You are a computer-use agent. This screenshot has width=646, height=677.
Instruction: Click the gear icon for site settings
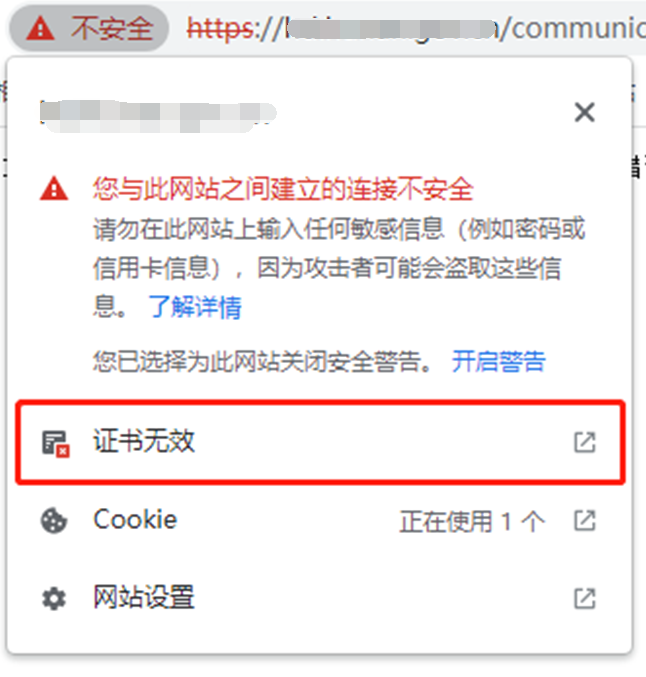coord(54,599)
